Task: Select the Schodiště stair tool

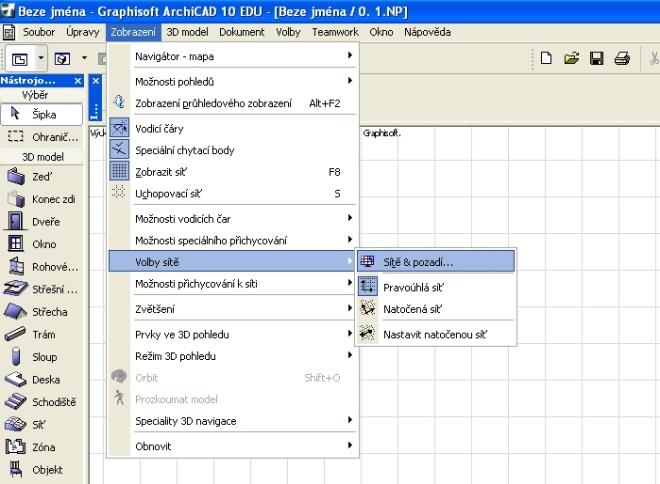Action: click(42, 402)
